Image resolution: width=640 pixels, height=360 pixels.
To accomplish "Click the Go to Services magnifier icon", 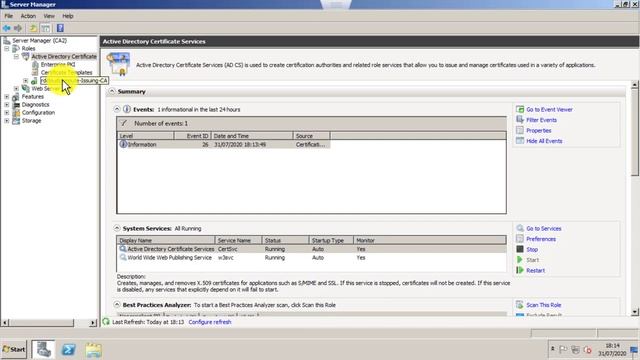I will tap(520, 228).
